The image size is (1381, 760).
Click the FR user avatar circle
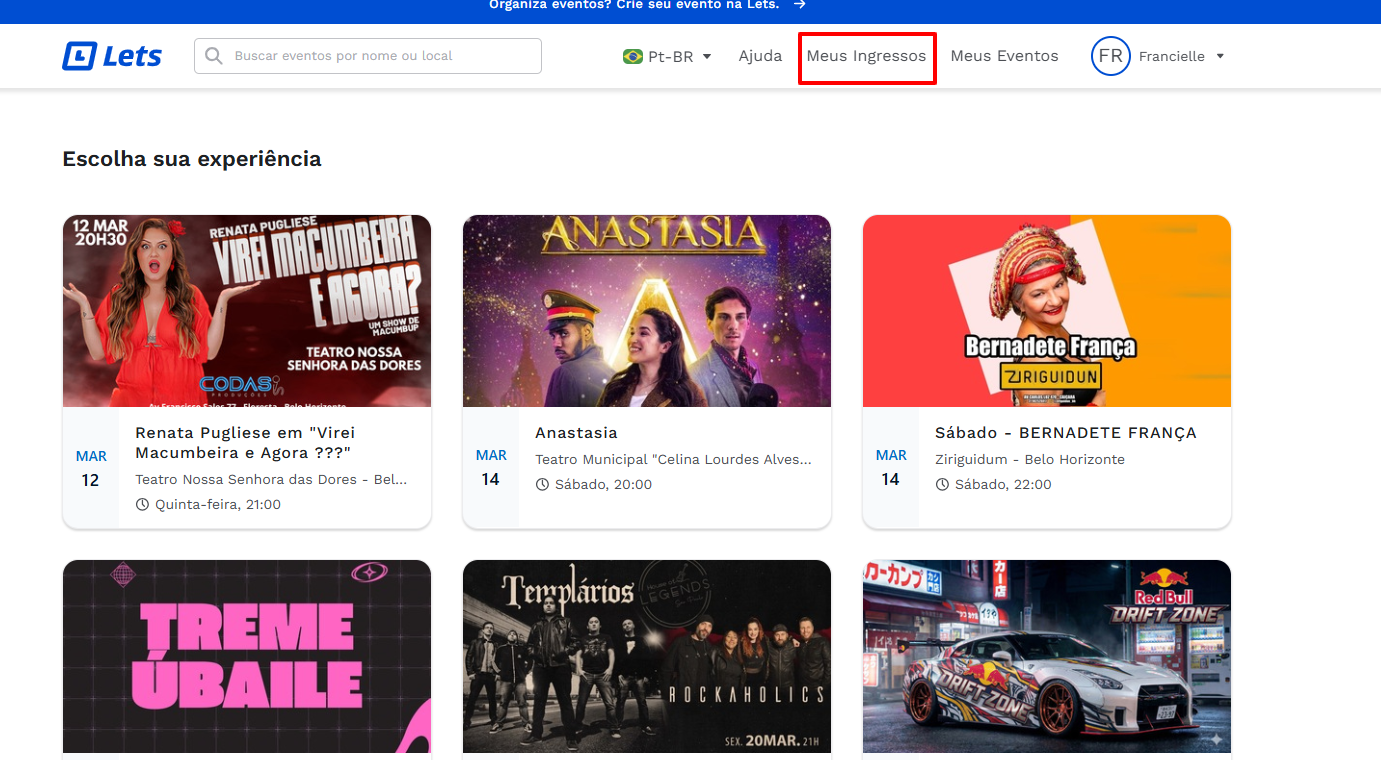(1110, 56)
